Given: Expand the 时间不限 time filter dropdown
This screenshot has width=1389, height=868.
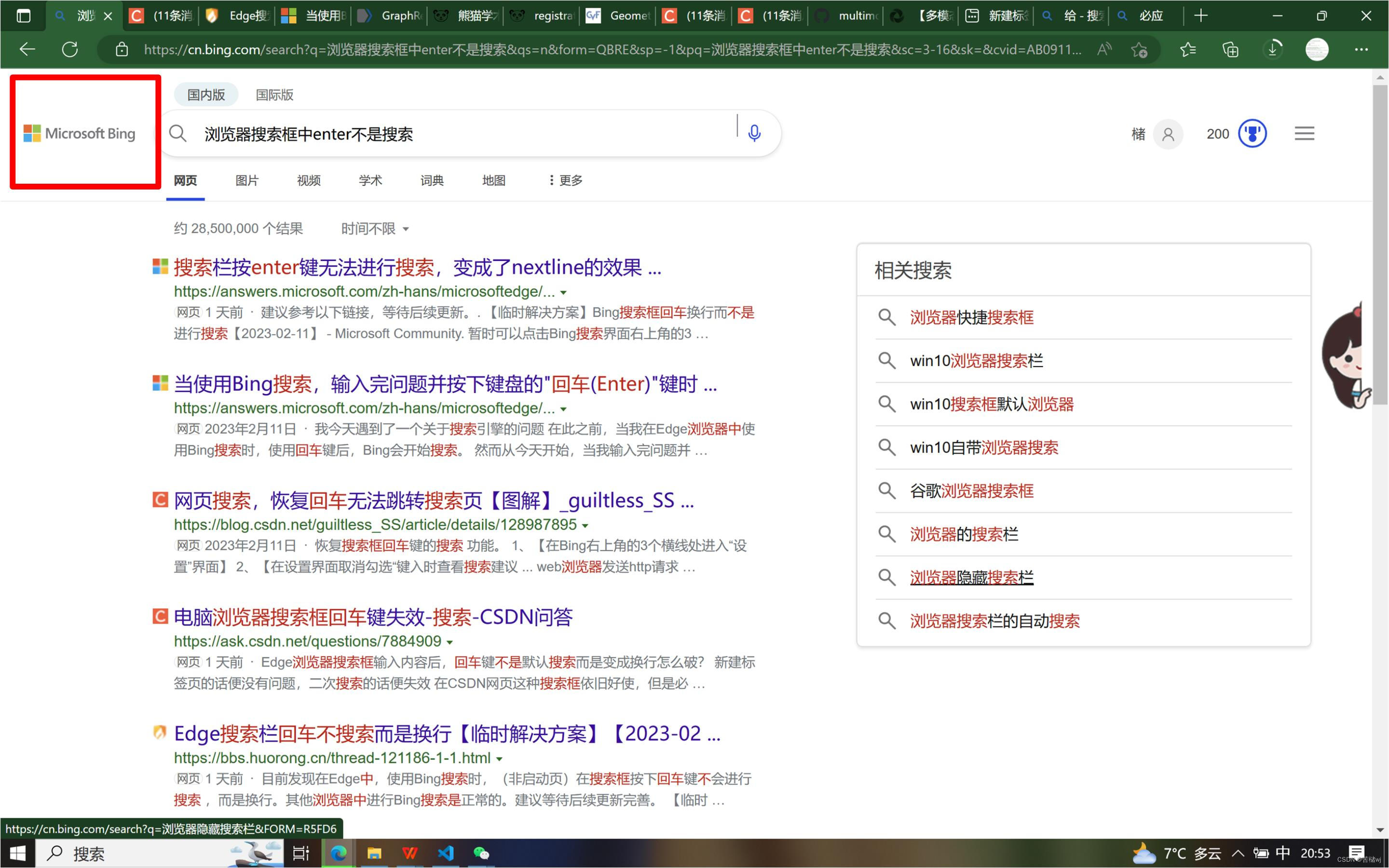Looking at the screenshot, I should [374, 228].
